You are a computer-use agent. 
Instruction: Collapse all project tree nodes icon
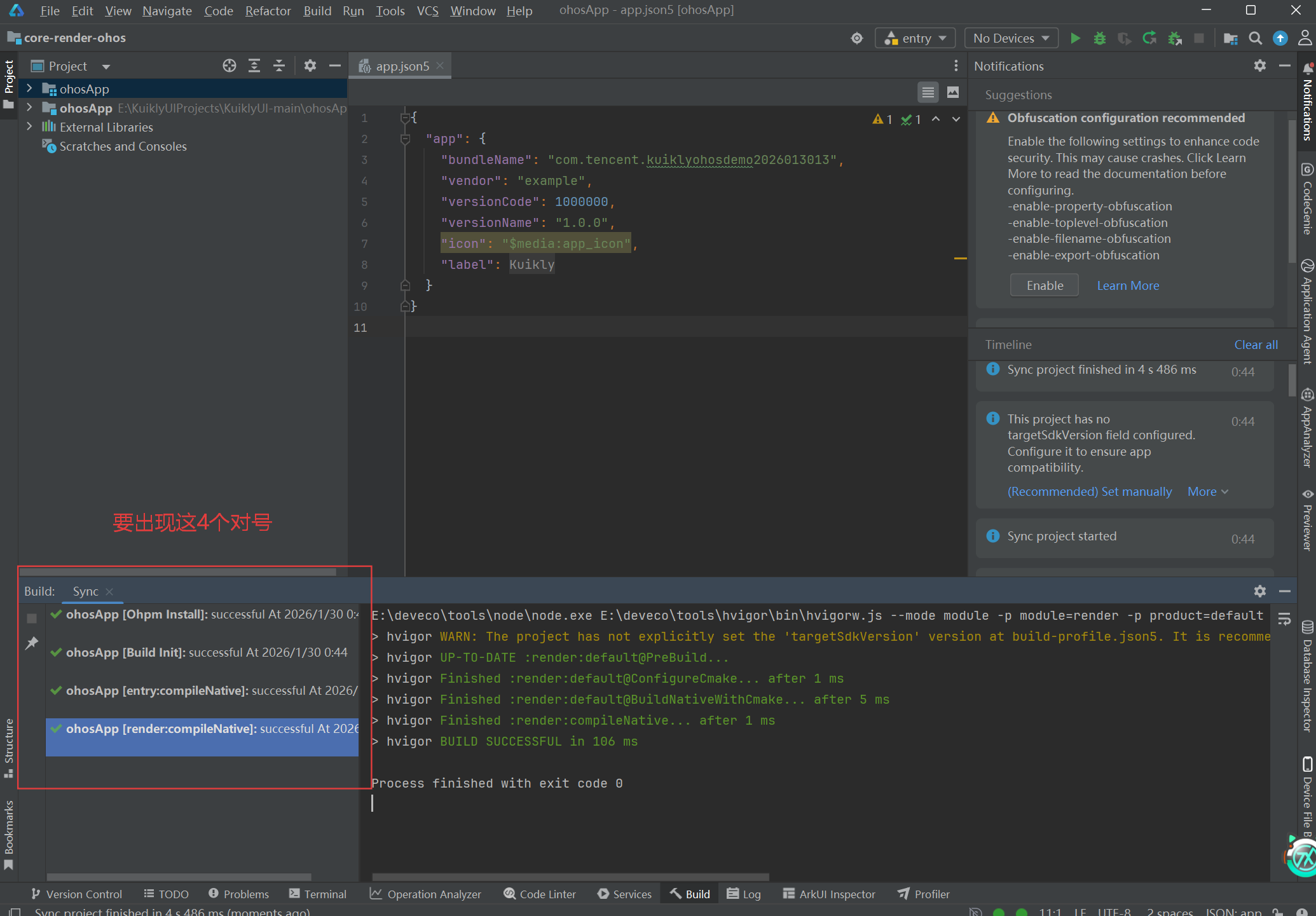pos(279,66)
